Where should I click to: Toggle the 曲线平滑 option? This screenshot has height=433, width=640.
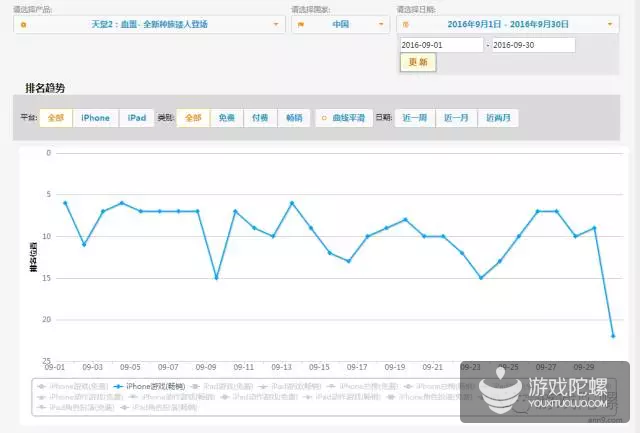[344, 118]
